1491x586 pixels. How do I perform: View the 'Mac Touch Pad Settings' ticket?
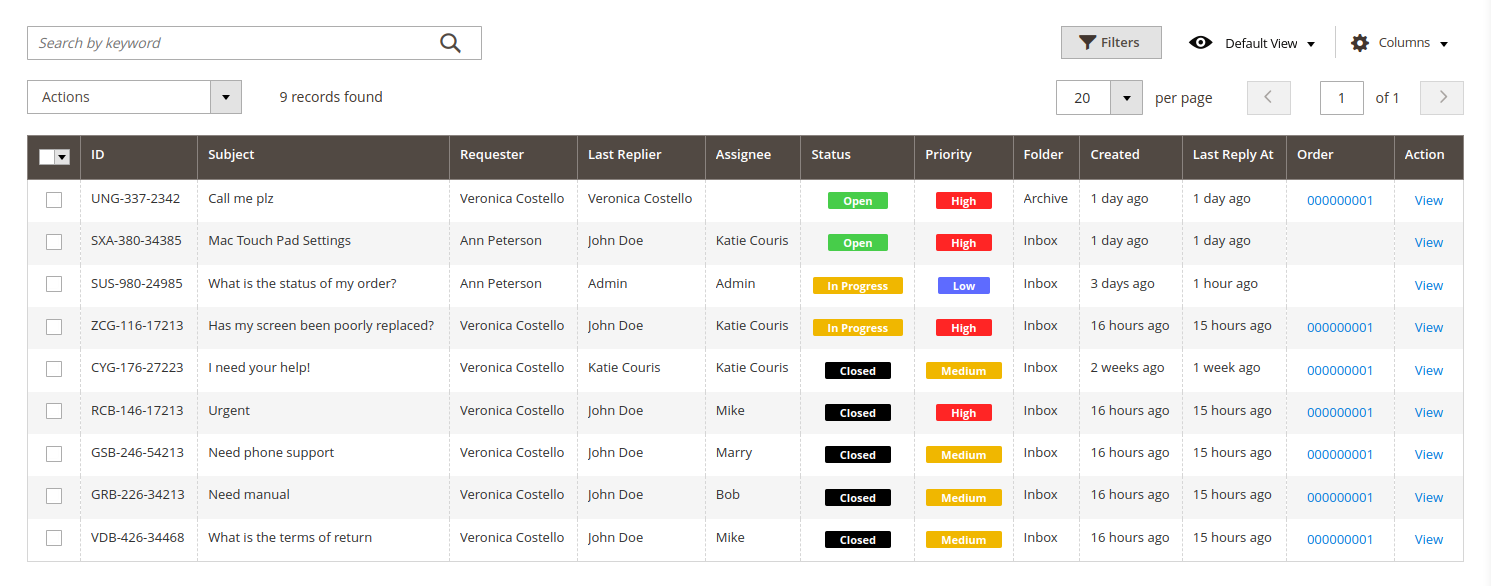pos(1428,243)
